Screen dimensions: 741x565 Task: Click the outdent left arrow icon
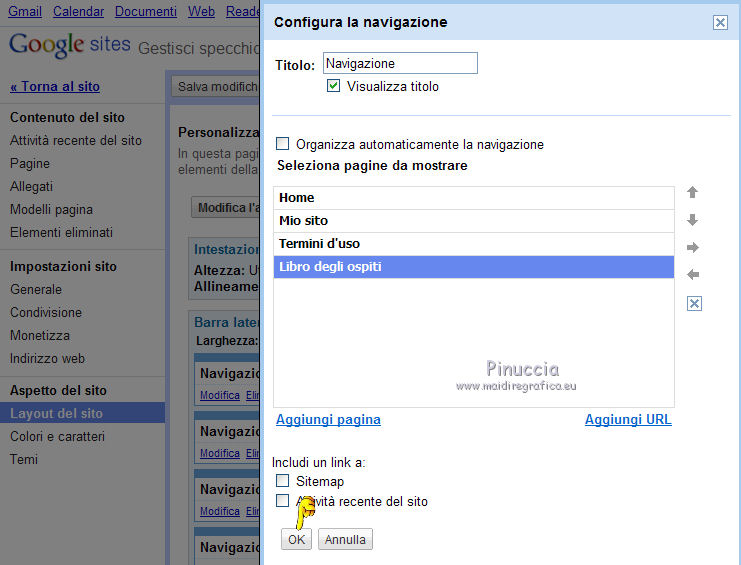point(693,274)
